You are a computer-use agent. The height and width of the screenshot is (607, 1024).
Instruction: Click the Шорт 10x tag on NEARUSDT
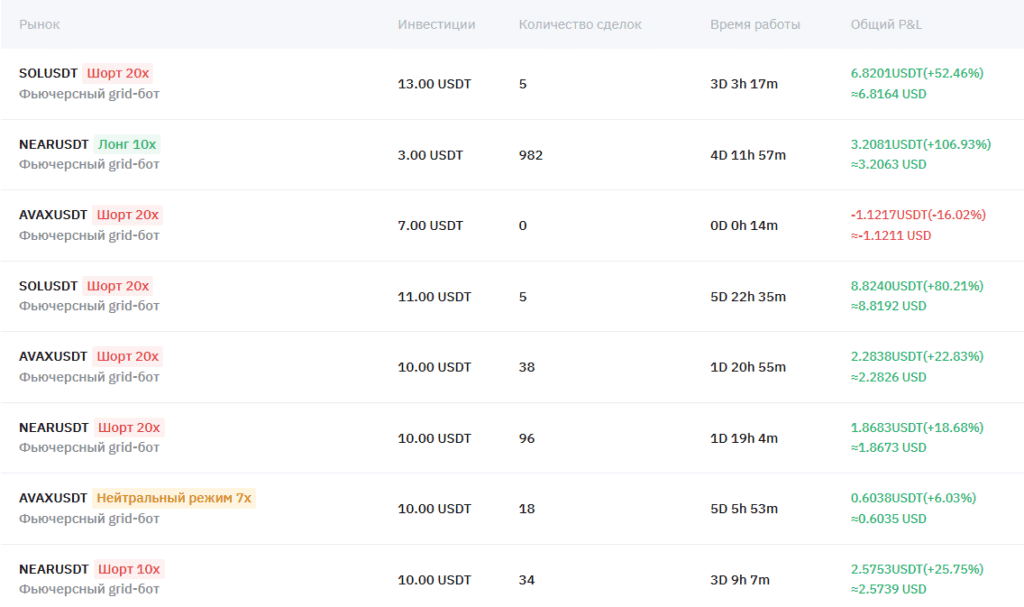[129, 569]
